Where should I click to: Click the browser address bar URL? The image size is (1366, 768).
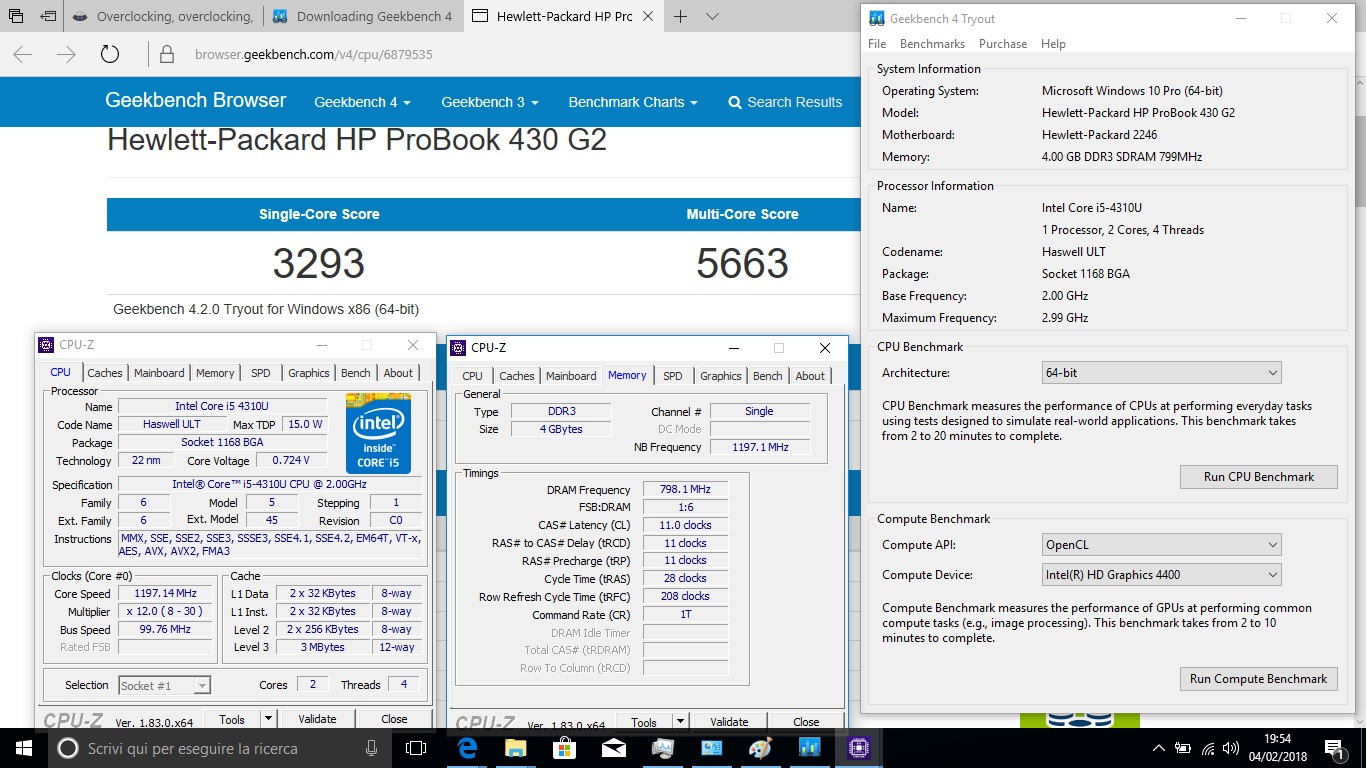pos(314,55)
